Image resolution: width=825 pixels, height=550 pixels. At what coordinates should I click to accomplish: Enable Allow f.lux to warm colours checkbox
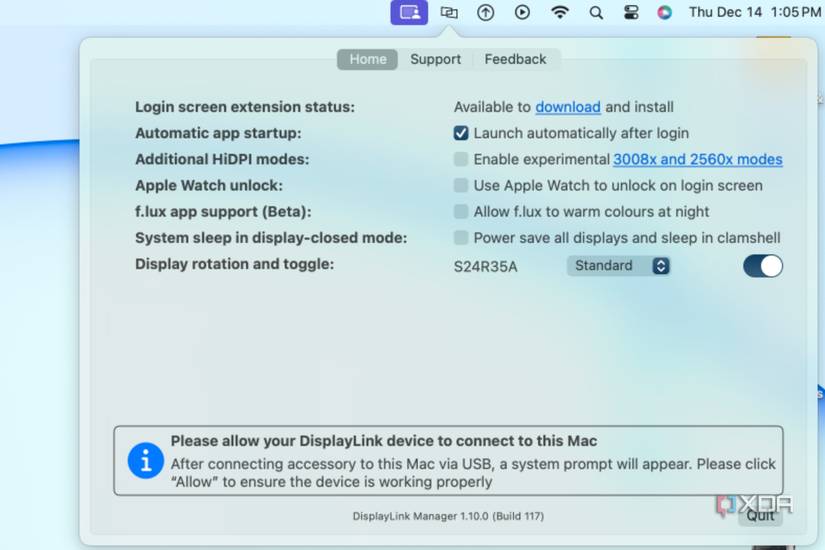461,212
